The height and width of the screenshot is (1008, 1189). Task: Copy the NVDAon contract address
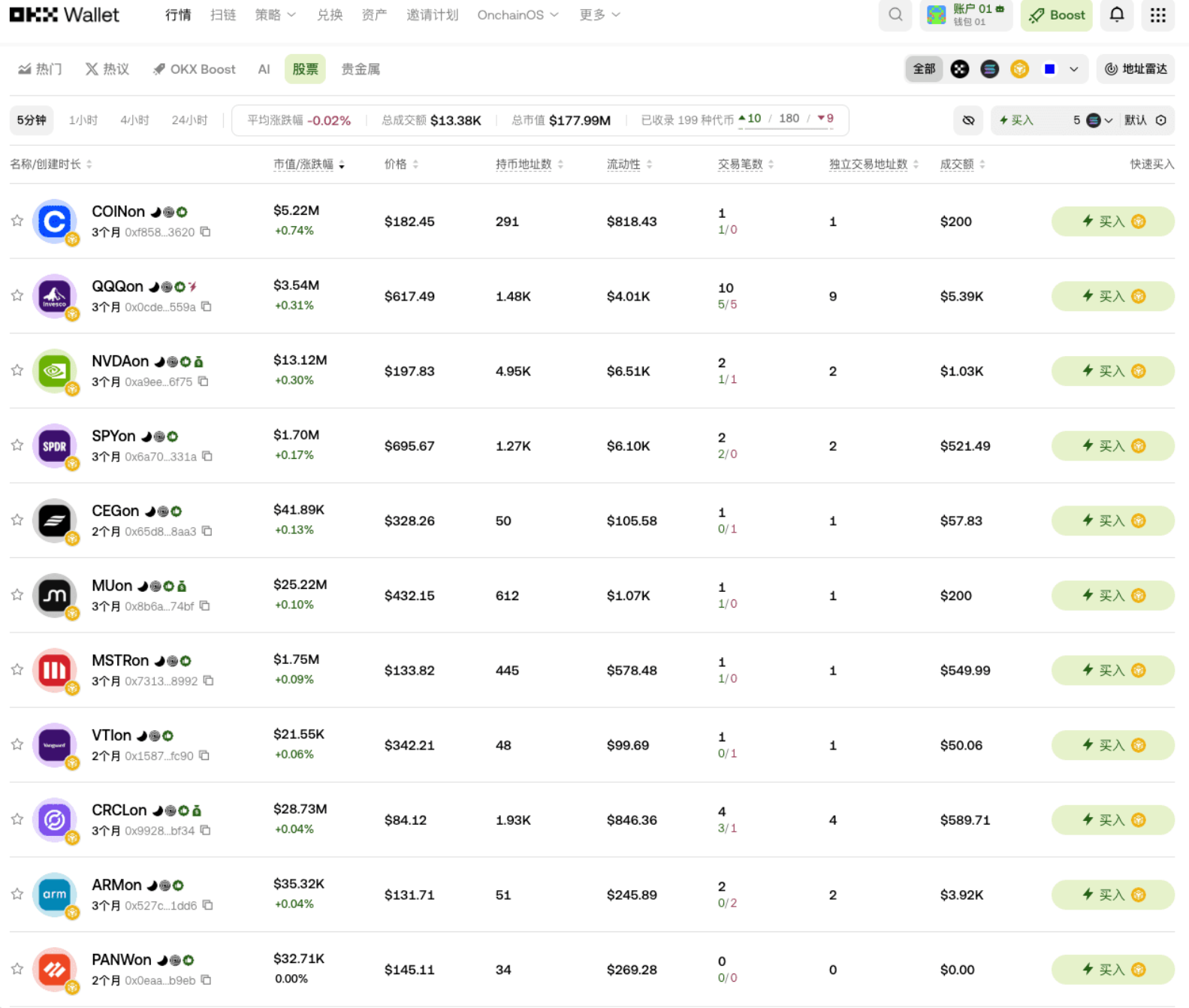click(x=203, y=382)
